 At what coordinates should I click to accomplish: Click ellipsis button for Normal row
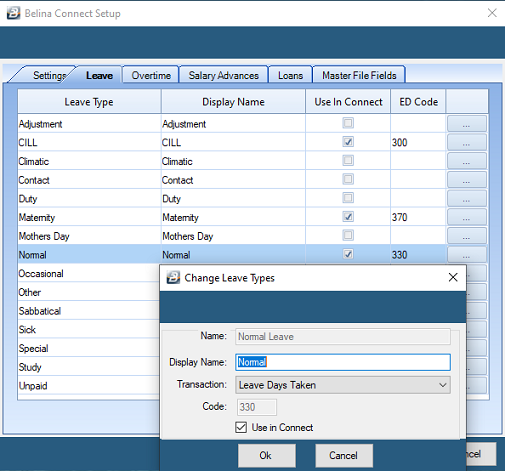click(x=467, y=255)
